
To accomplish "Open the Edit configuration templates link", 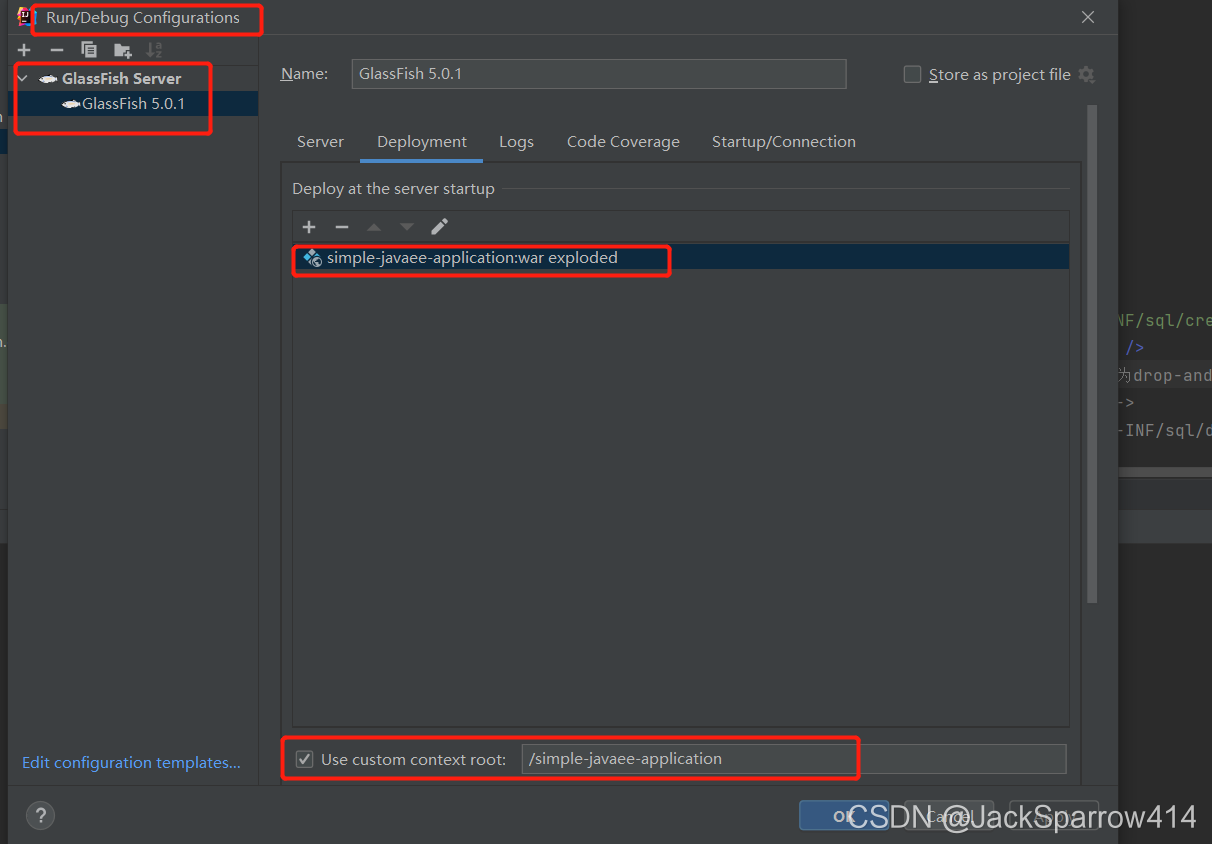I will pos(131,763).
